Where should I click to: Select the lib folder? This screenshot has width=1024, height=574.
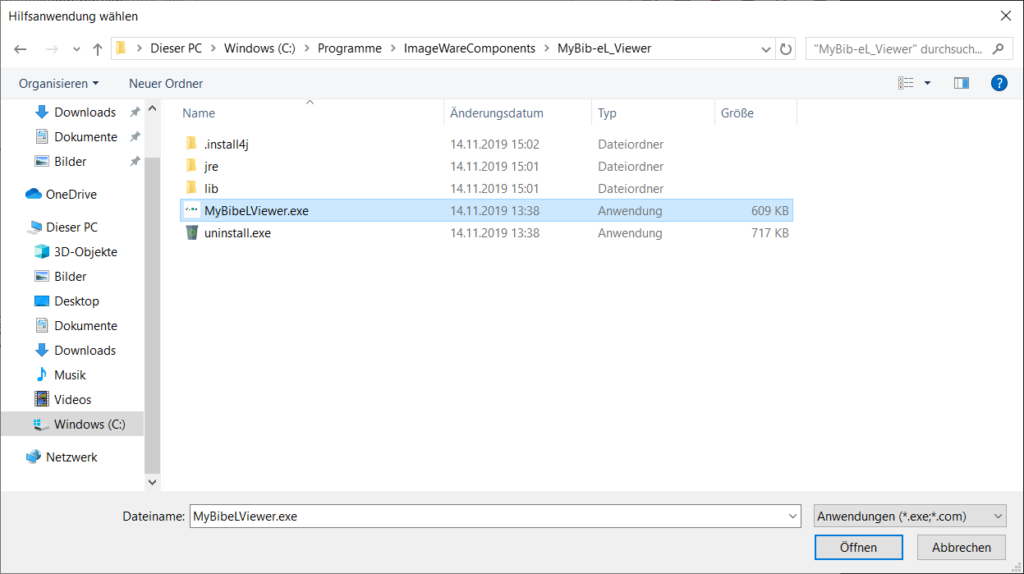[x=487, y=189]
